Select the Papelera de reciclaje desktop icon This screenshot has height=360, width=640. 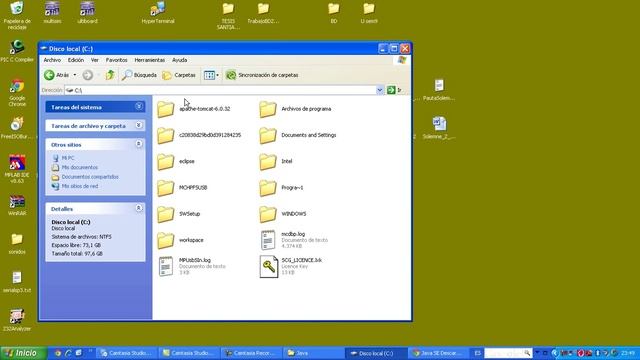(x=17, y=15)
